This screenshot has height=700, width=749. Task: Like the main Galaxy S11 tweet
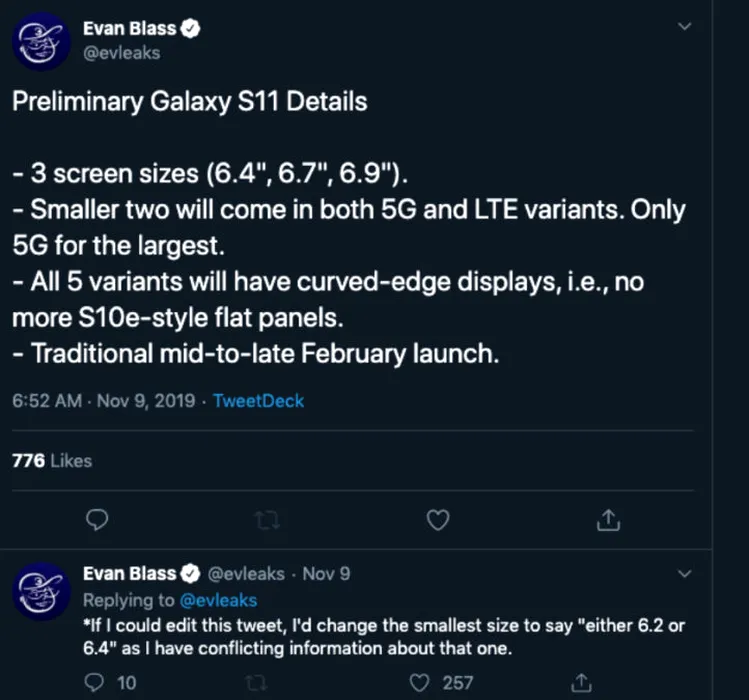[438, 519]
